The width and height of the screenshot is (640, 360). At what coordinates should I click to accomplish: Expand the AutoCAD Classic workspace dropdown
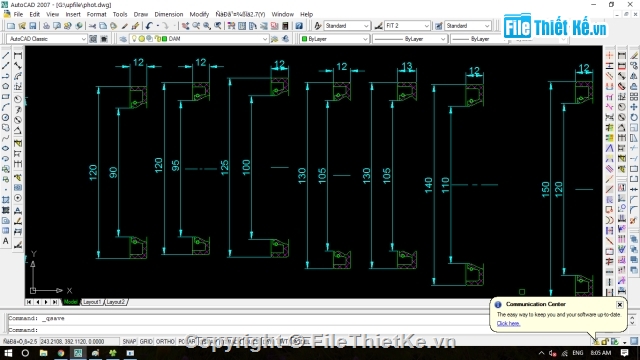83,39
